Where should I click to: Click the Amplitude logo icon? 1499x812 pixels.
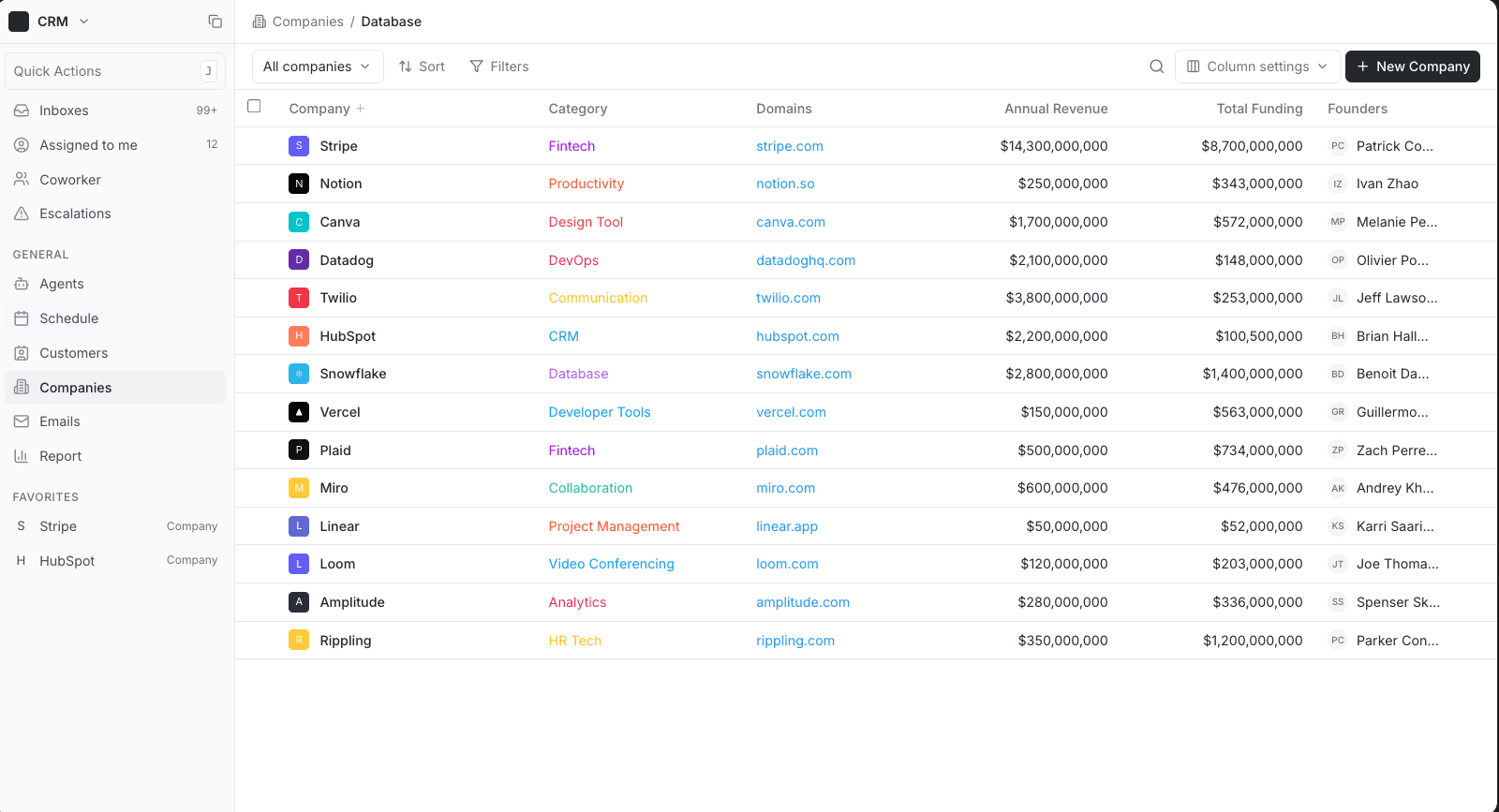pos(299,602)
